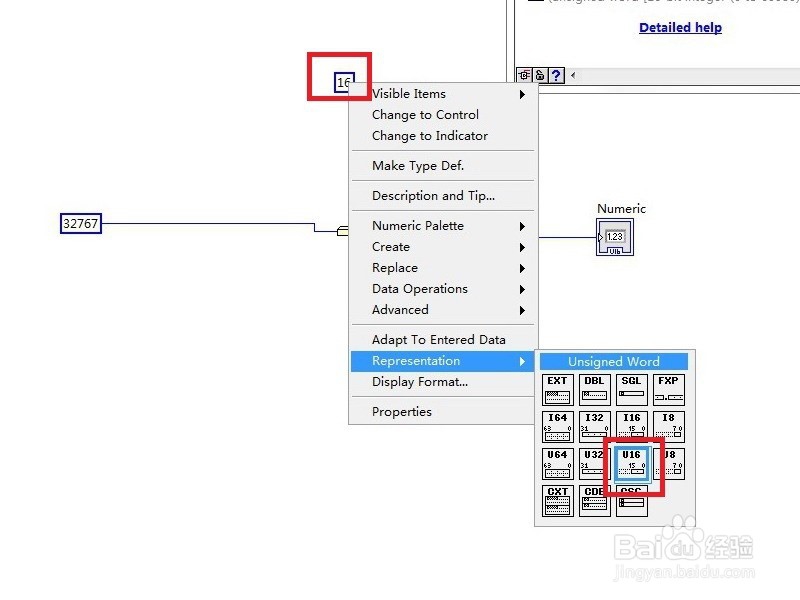Toggle the Context Help lock button

(x=540, y=76)
